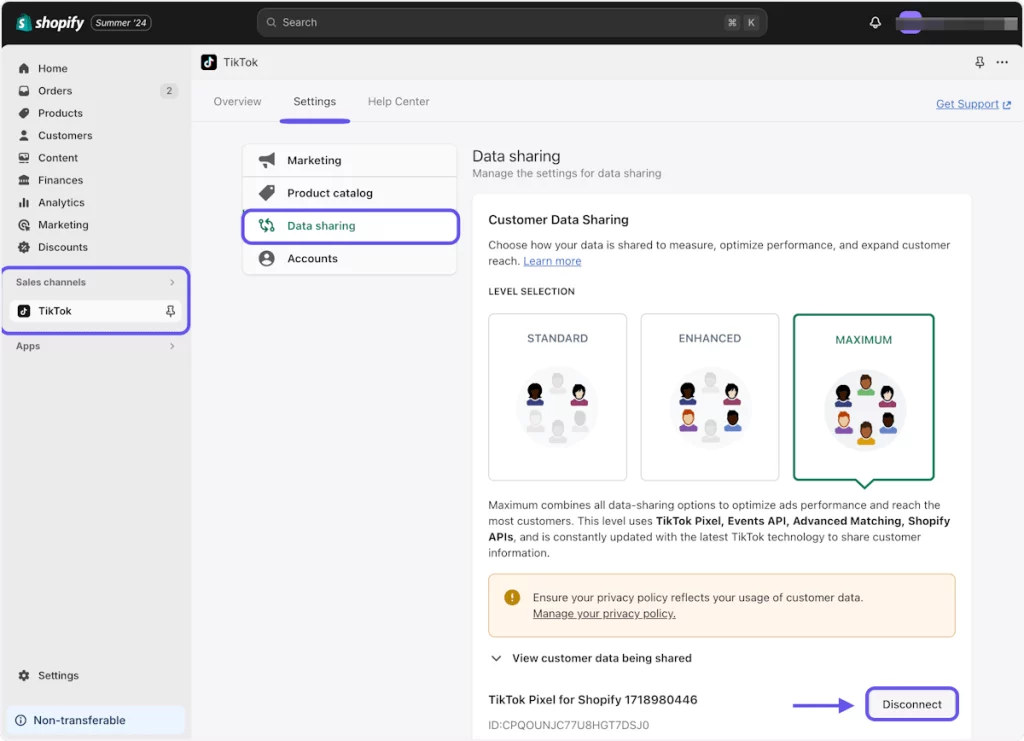Expand View customer data being shared
1024x741 pixels.
(x=591, y=658)
